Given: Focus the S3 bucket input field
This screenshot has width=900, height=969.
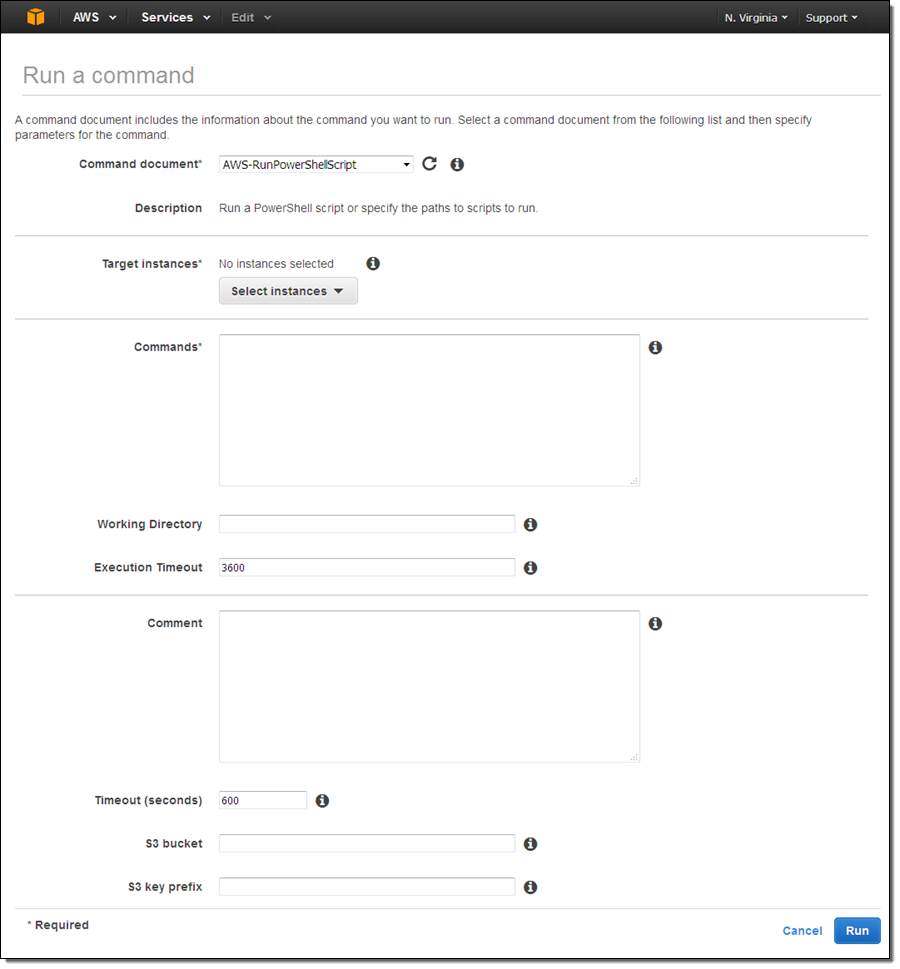Looking at the screenshot, I should 366,844.
